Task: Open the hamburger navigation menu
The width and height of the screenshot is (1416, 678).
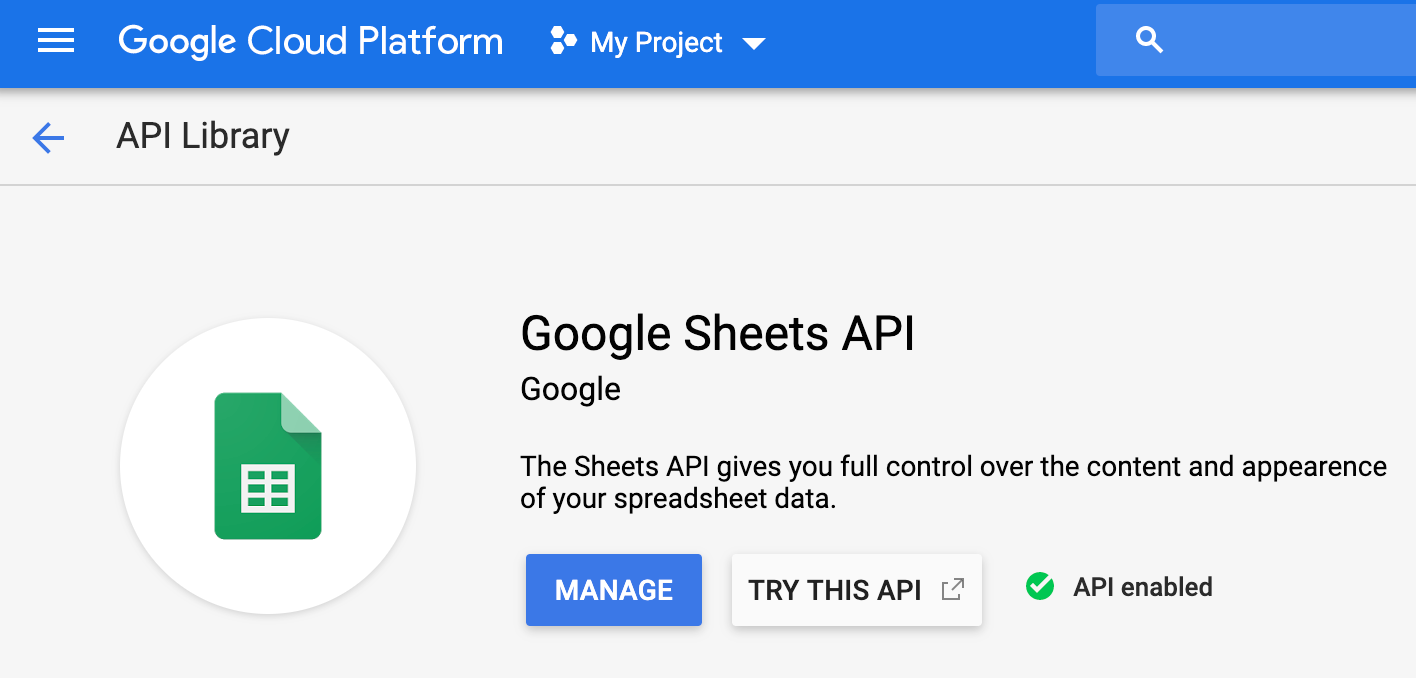Action: pos(56,41)
